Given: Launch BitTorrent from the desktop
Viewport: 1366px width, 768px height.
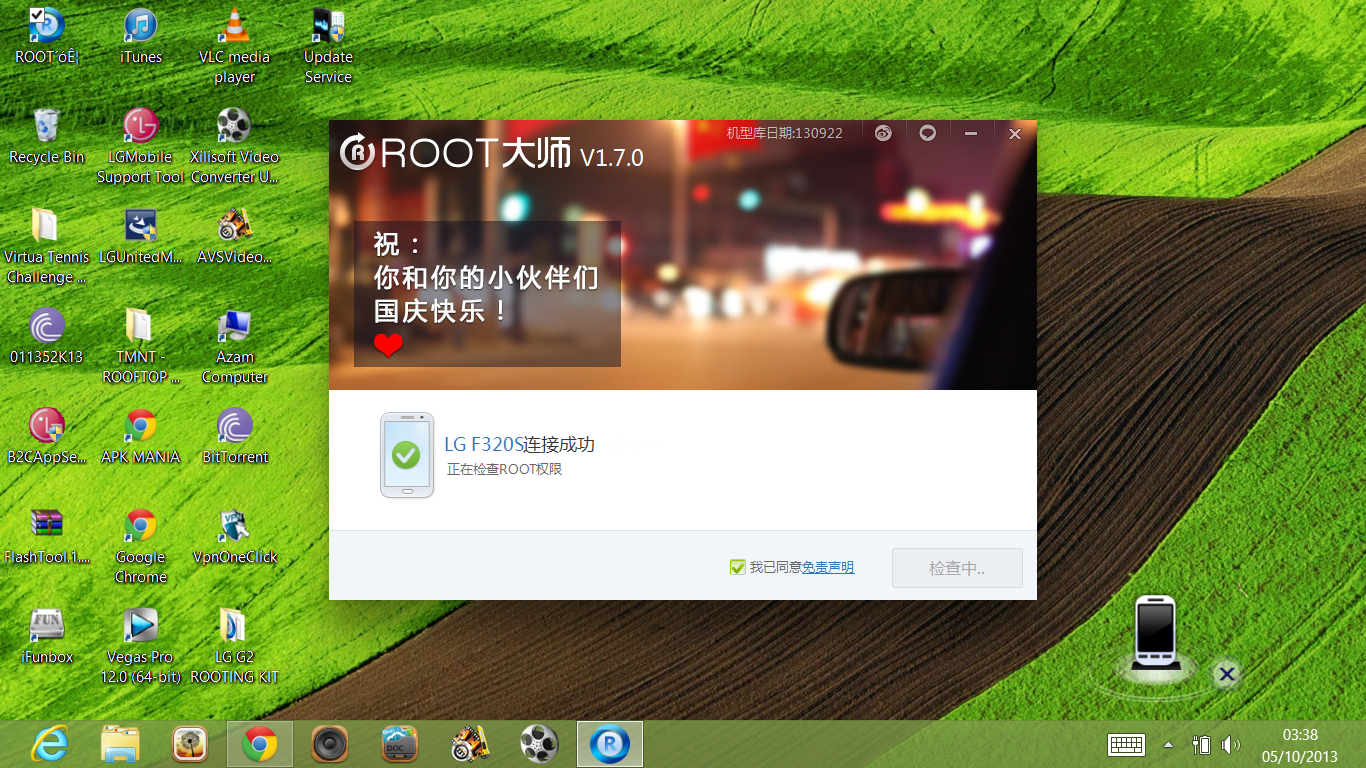Looking at the screenshot, I should (x=234, y=436).
